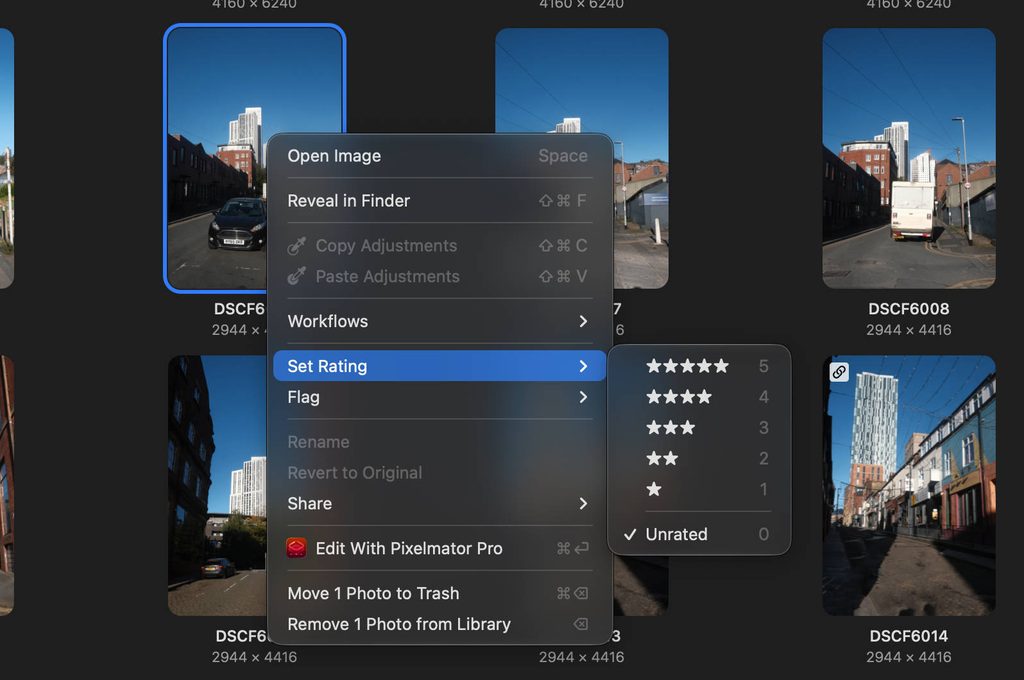Select the five-star rating
Viewport: 1024px width, 680px height.
point(699,366)
